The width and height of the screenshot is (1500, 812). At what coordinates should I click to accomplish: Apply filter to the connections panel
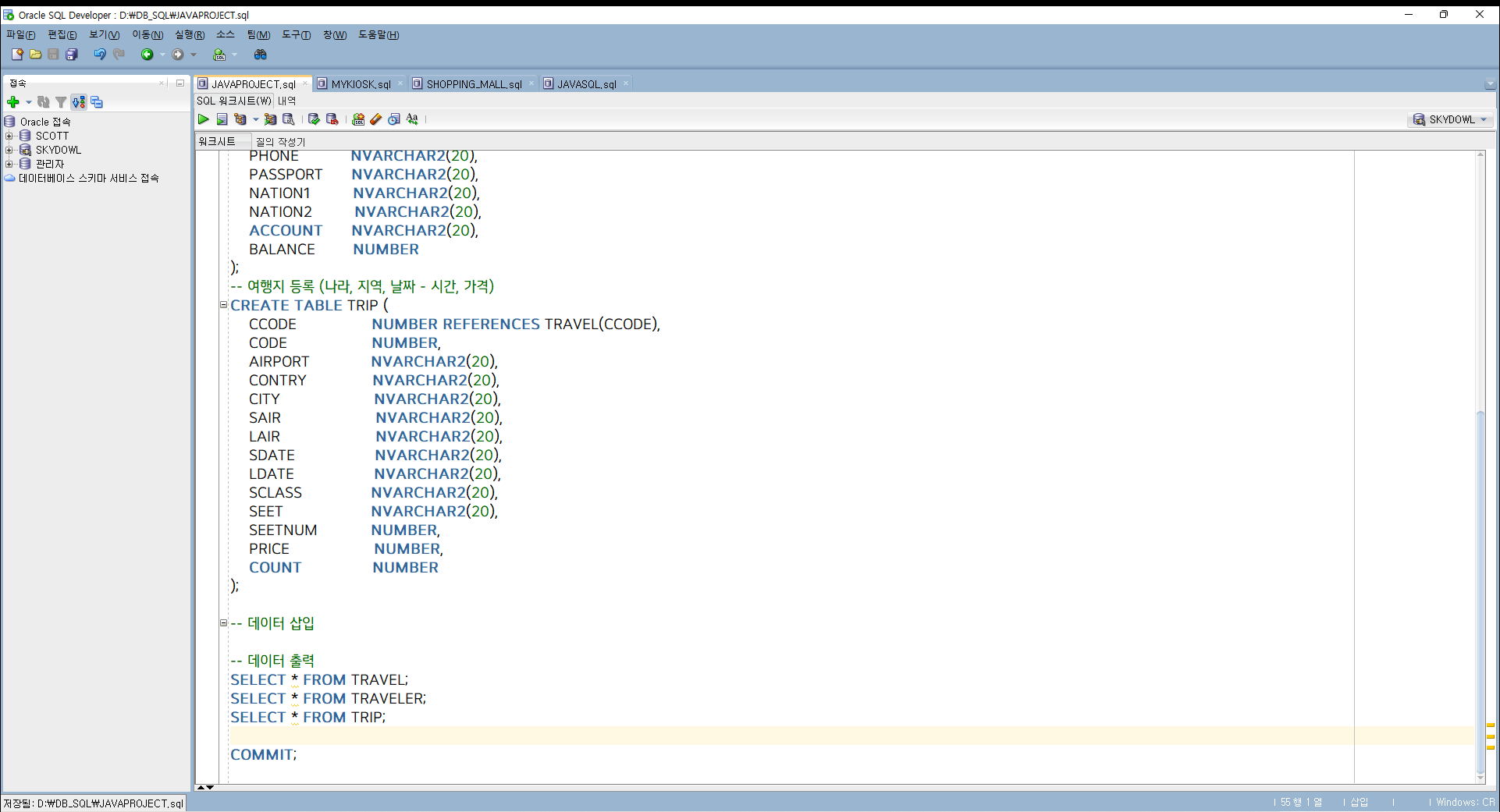(x=61, y=102)
